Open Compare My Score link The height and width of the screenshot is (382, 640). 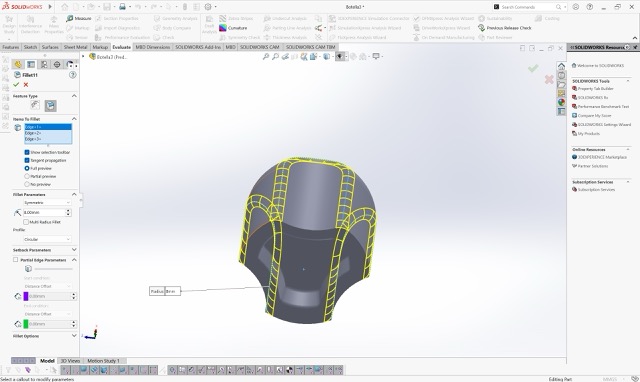(594, 115)
